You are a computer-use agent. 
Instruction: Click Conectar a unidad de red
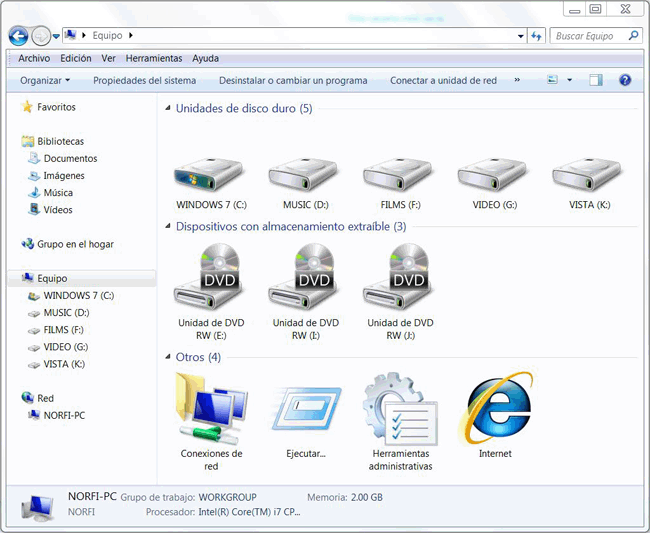click(443, 80)
